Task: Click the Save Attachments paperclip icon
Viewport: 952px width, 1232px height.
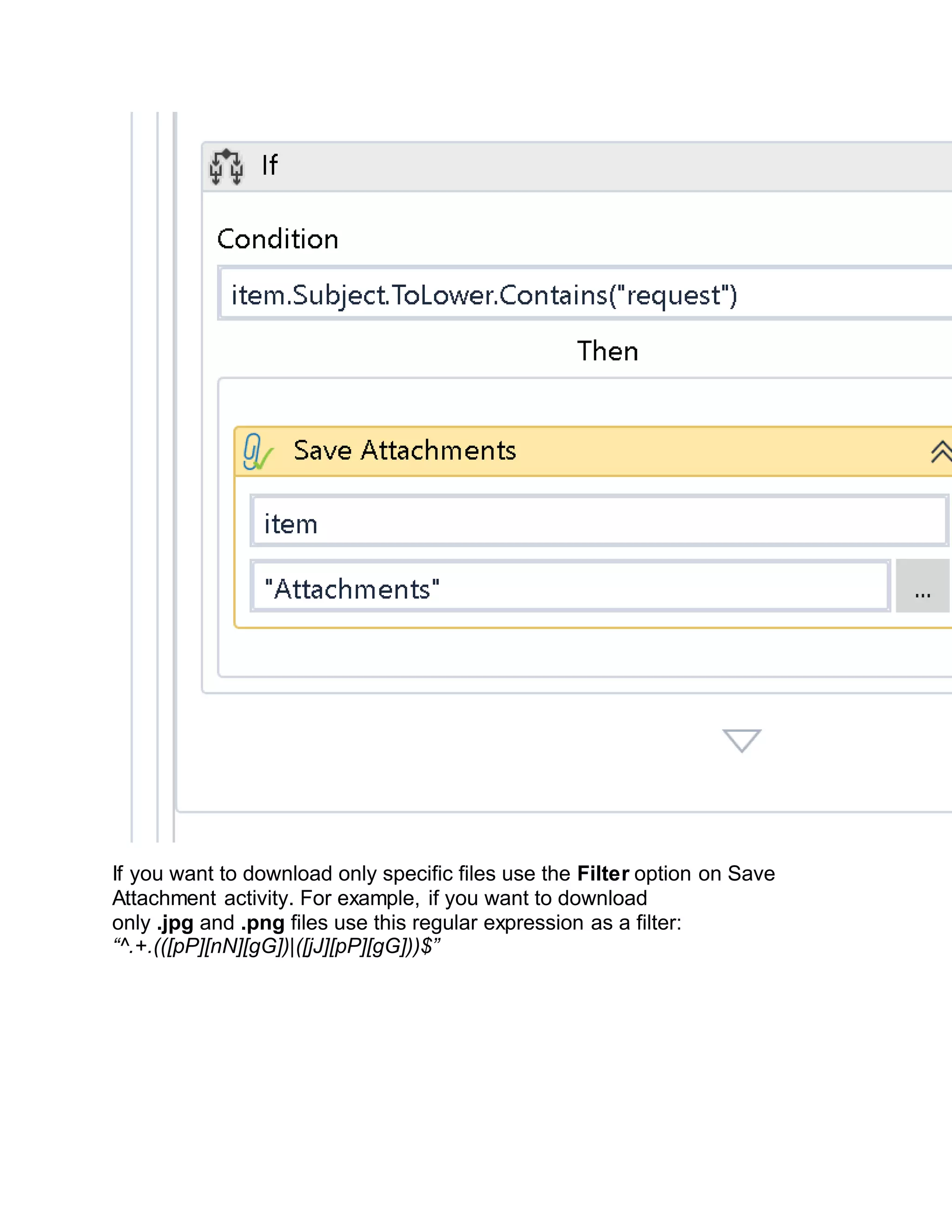Action: pyautogui.click(x=257, y=451)
